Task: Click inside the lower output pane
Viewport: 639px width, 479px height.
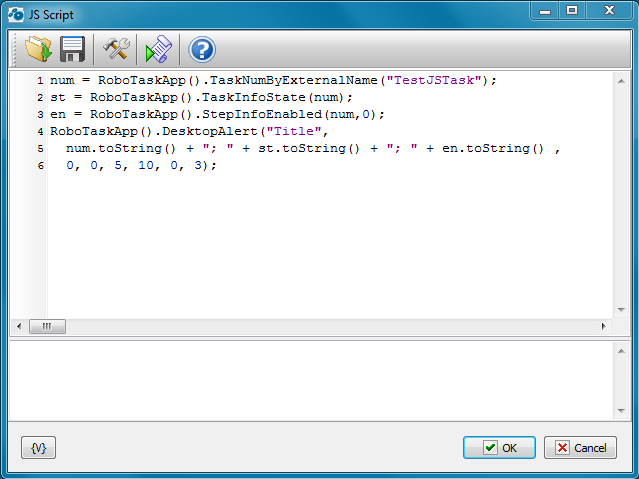Action: click(x=311, y=381)
